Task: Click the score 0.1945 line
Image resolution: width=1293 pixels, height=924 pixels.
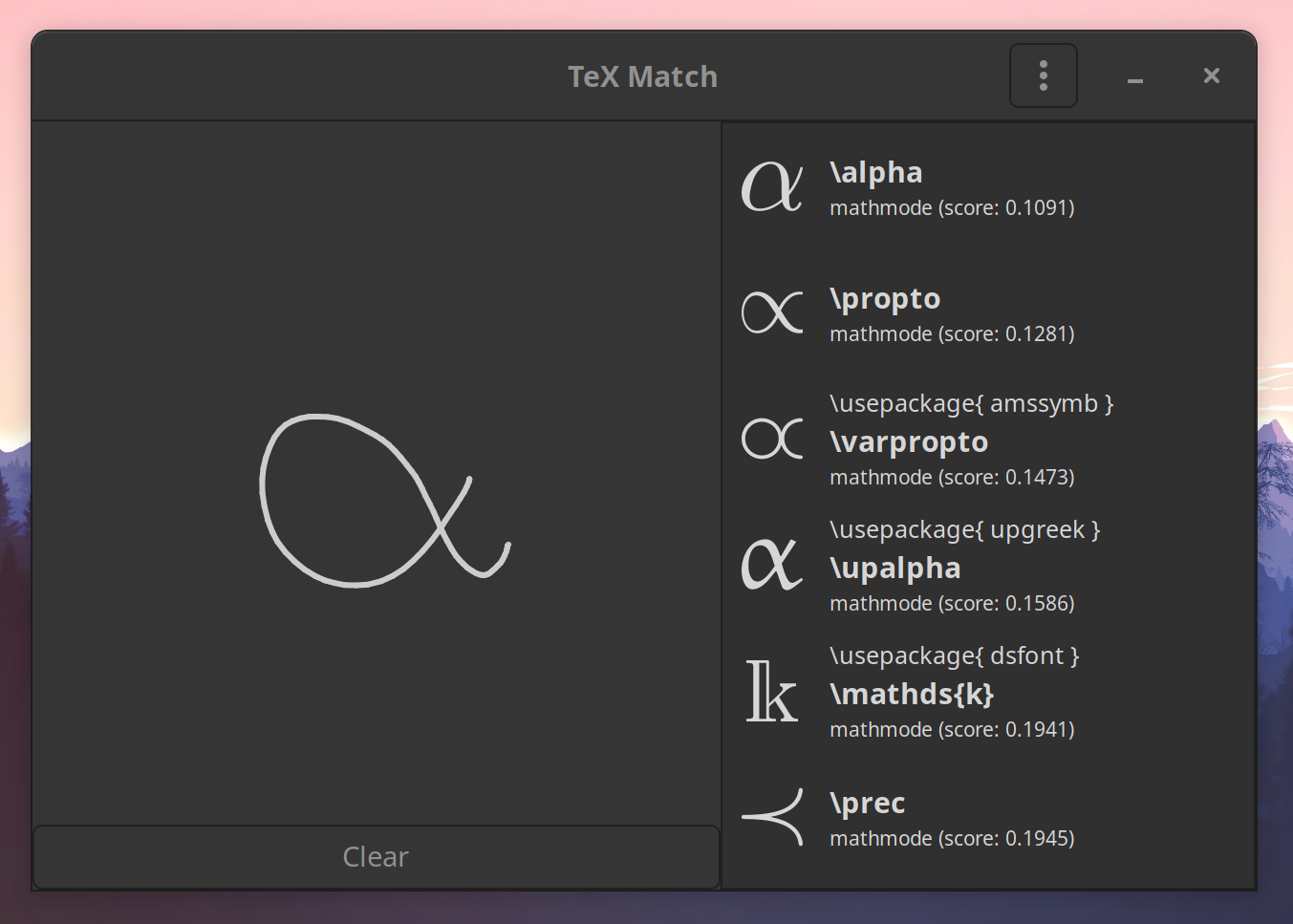Action: pos(952,839)
